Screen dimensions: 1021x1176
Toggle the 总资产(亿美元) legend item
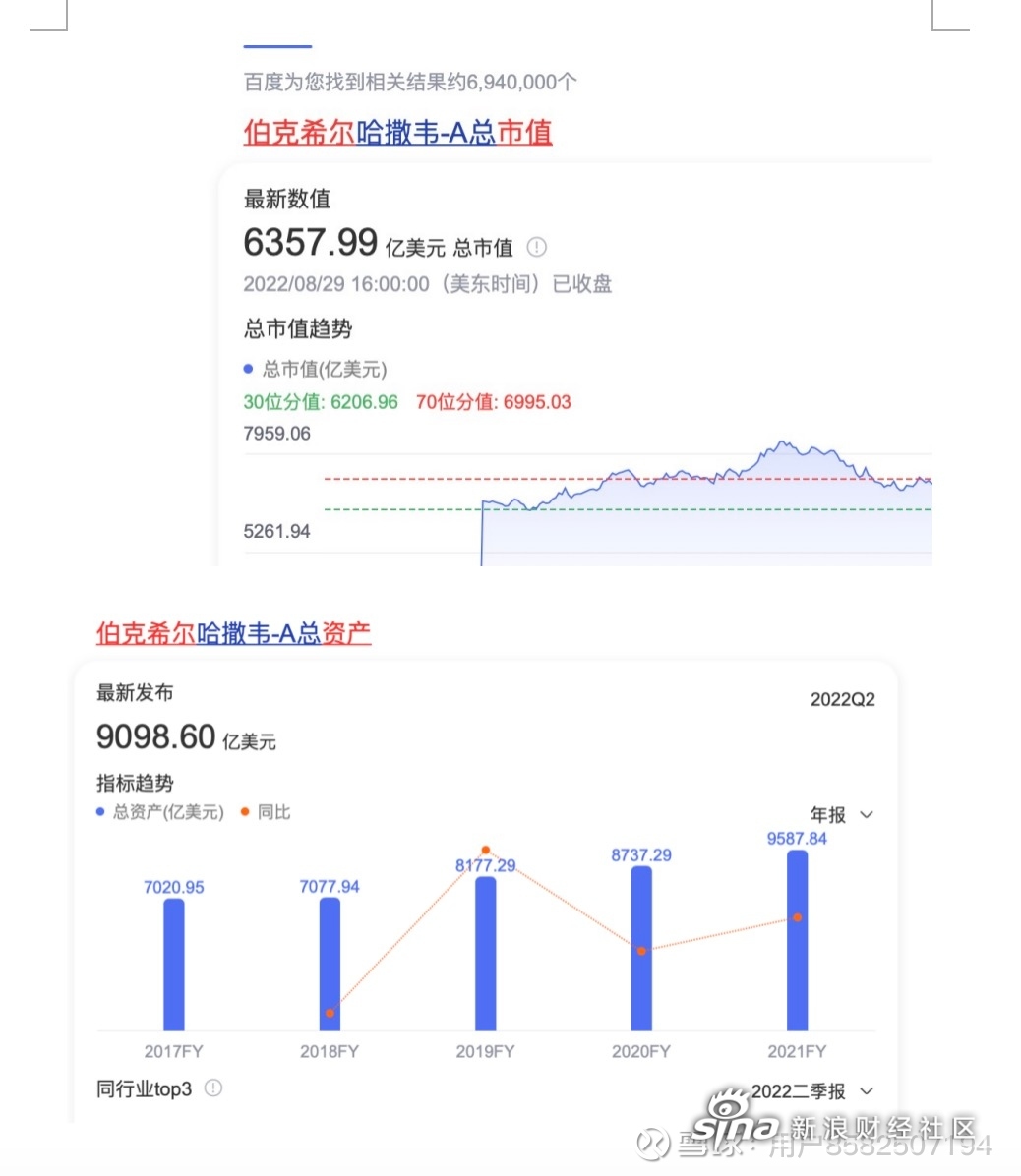[x=160, y=812]
